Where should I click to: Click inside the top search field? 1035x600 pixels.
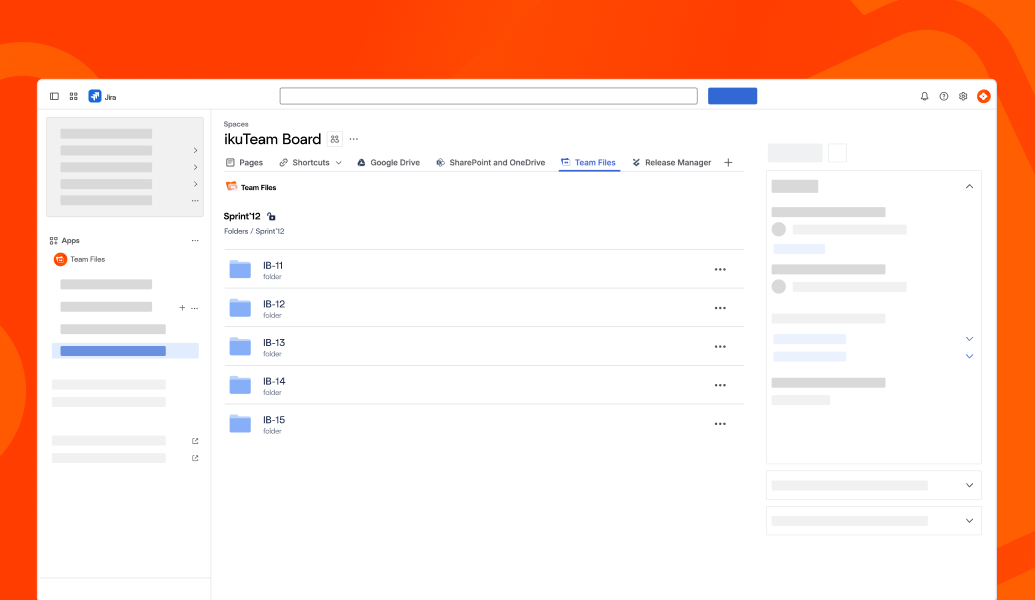coord(489,95)
